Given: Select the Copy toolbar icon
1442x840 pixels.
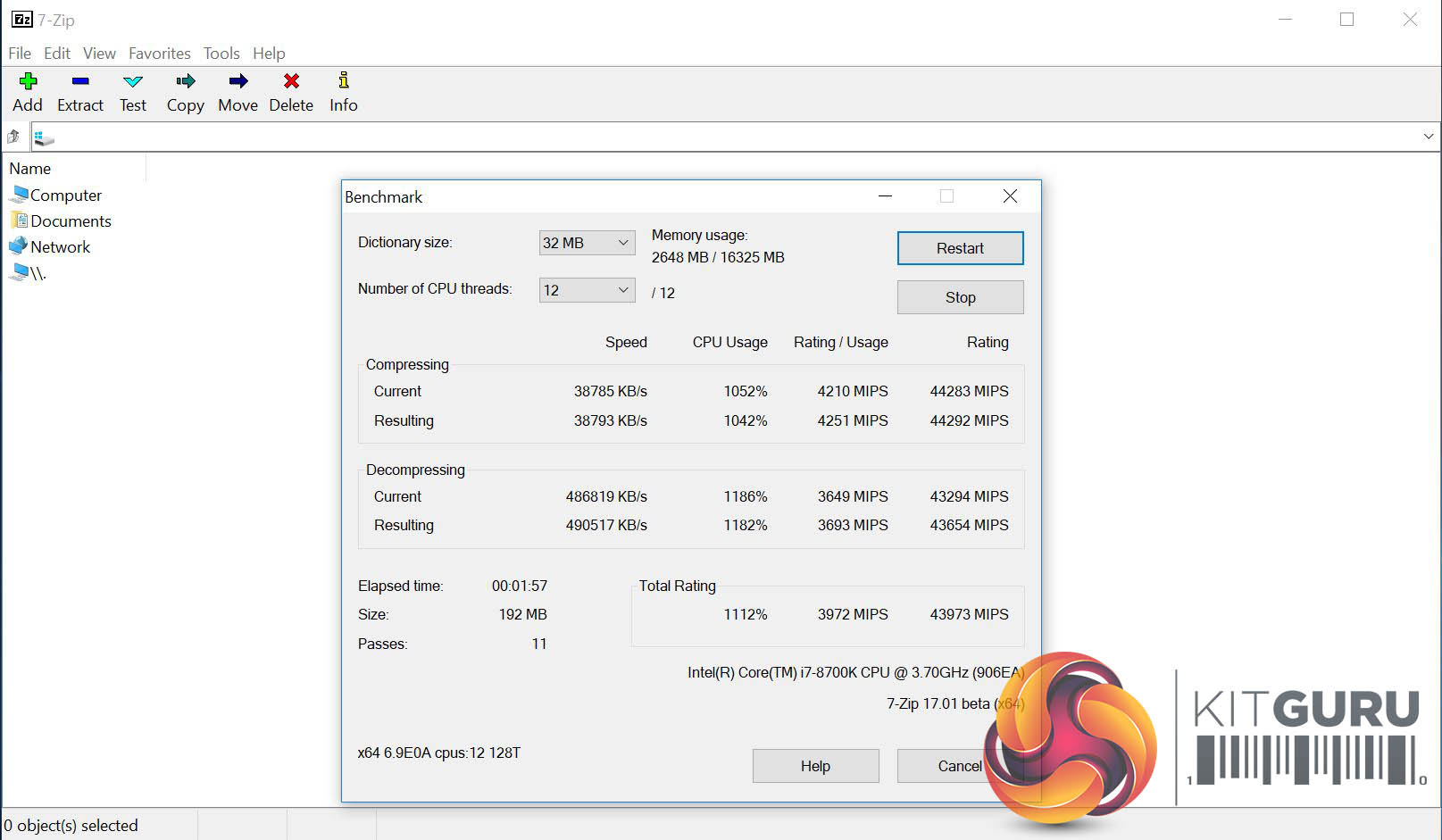Looking at the screenshot, I should click(185, 81).
